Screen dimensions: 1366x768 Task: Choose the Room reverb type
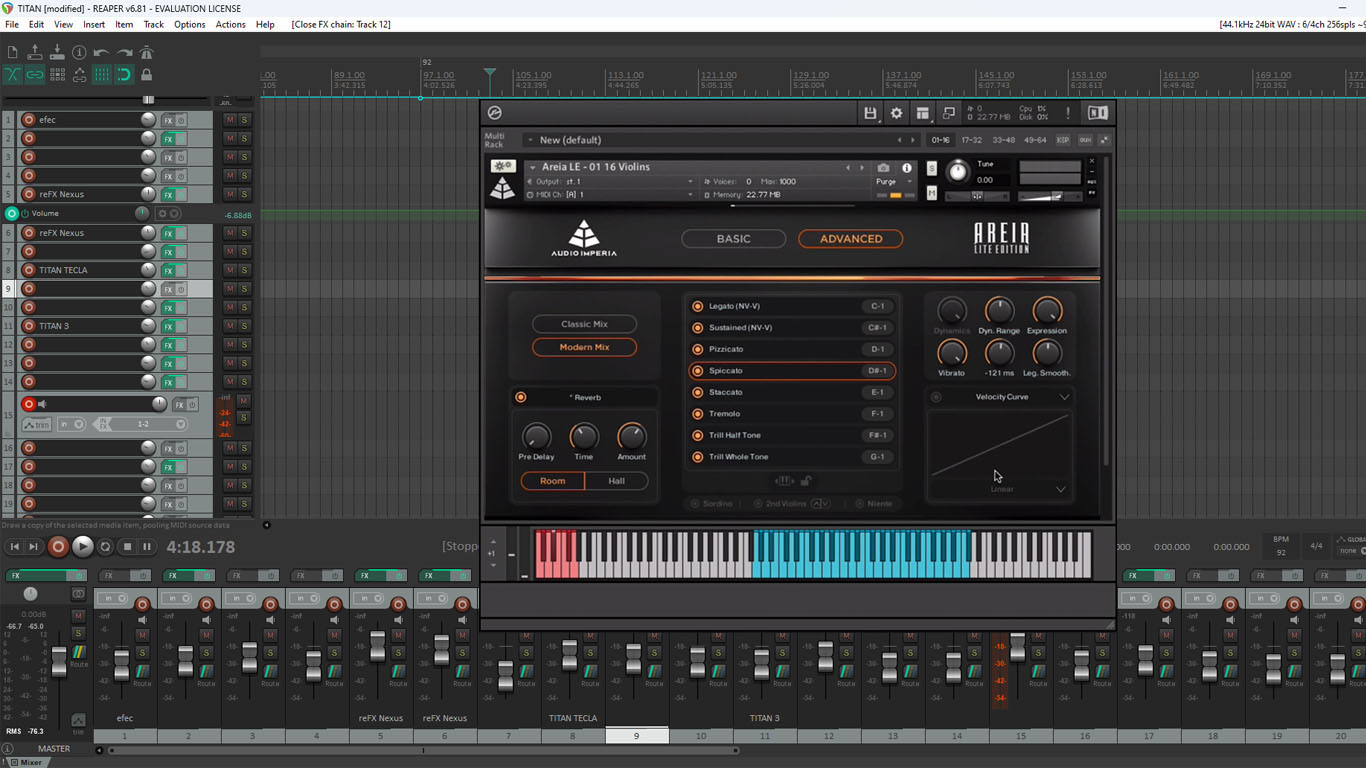(x=553, y=481)
